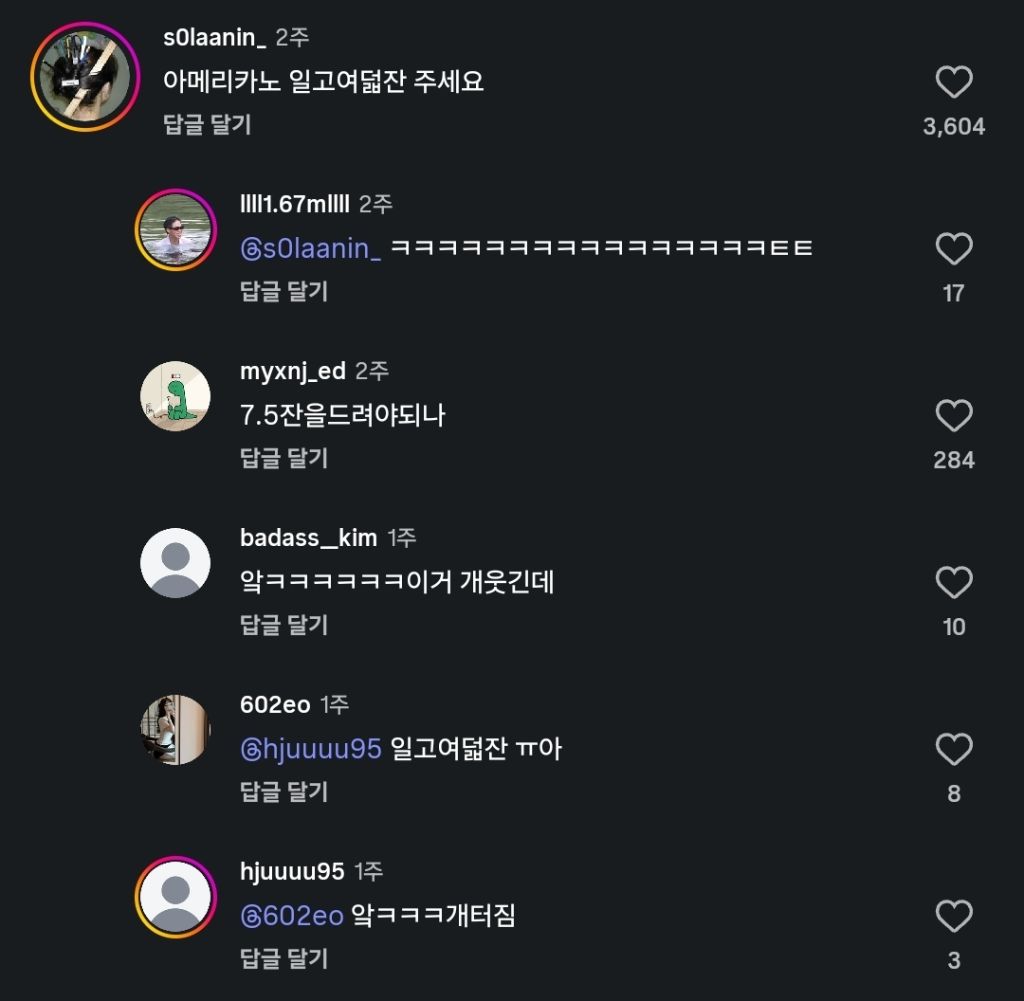1024x1001 pixels.
Task: Open badass__kim's default avatar
Action: pyautogui.click(x=176, y=563)
